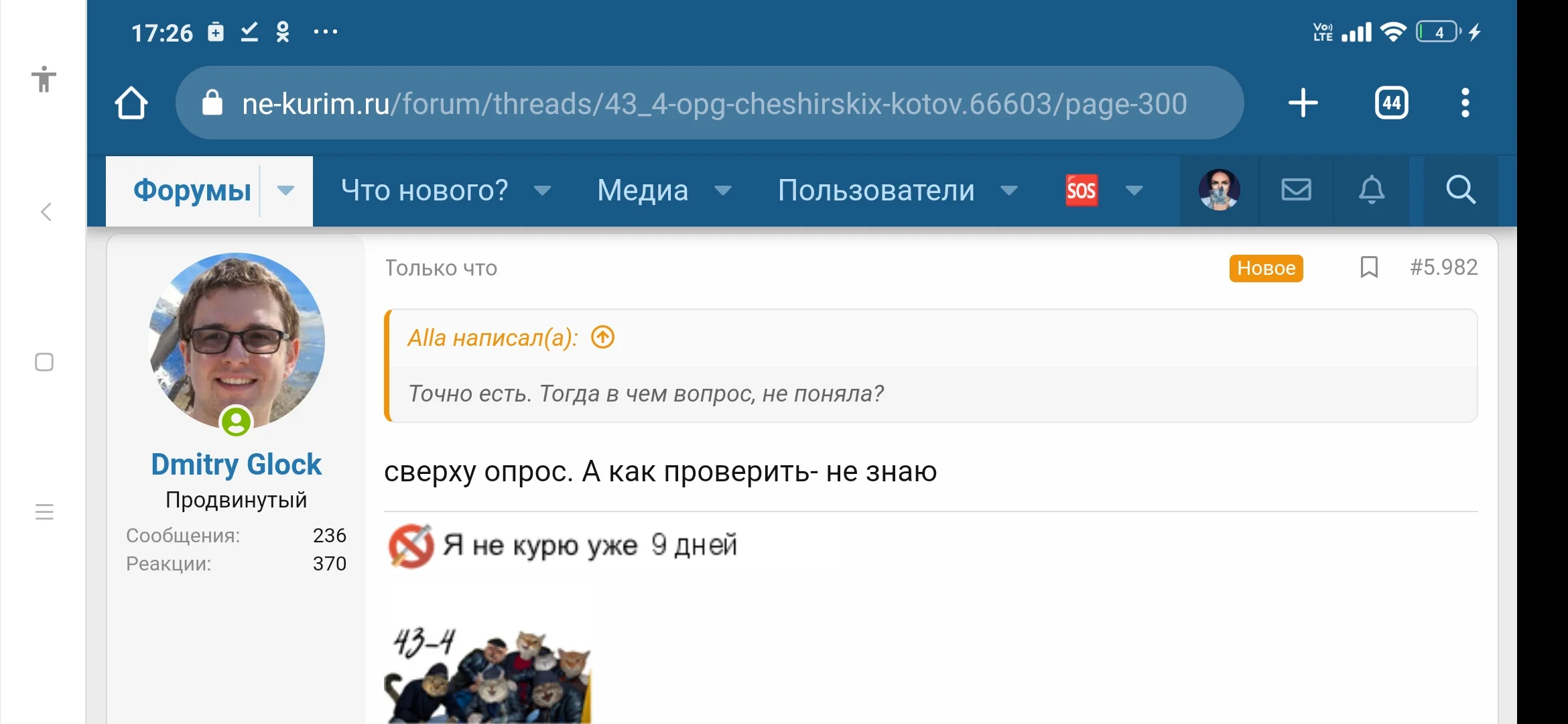Click the red SOS icon in the navbar

click(x=1081, y=190)
